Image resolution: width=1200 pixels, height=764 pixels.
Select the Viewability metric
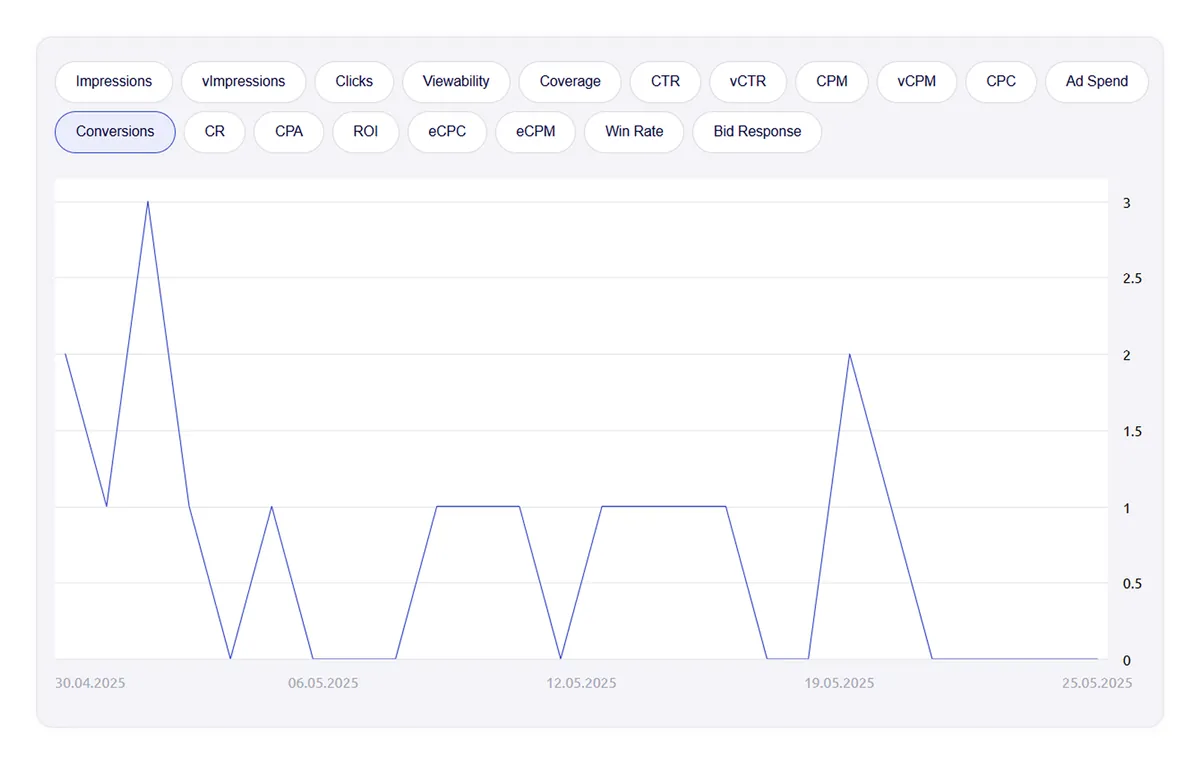pyautogui.click(x=456, y=82)
